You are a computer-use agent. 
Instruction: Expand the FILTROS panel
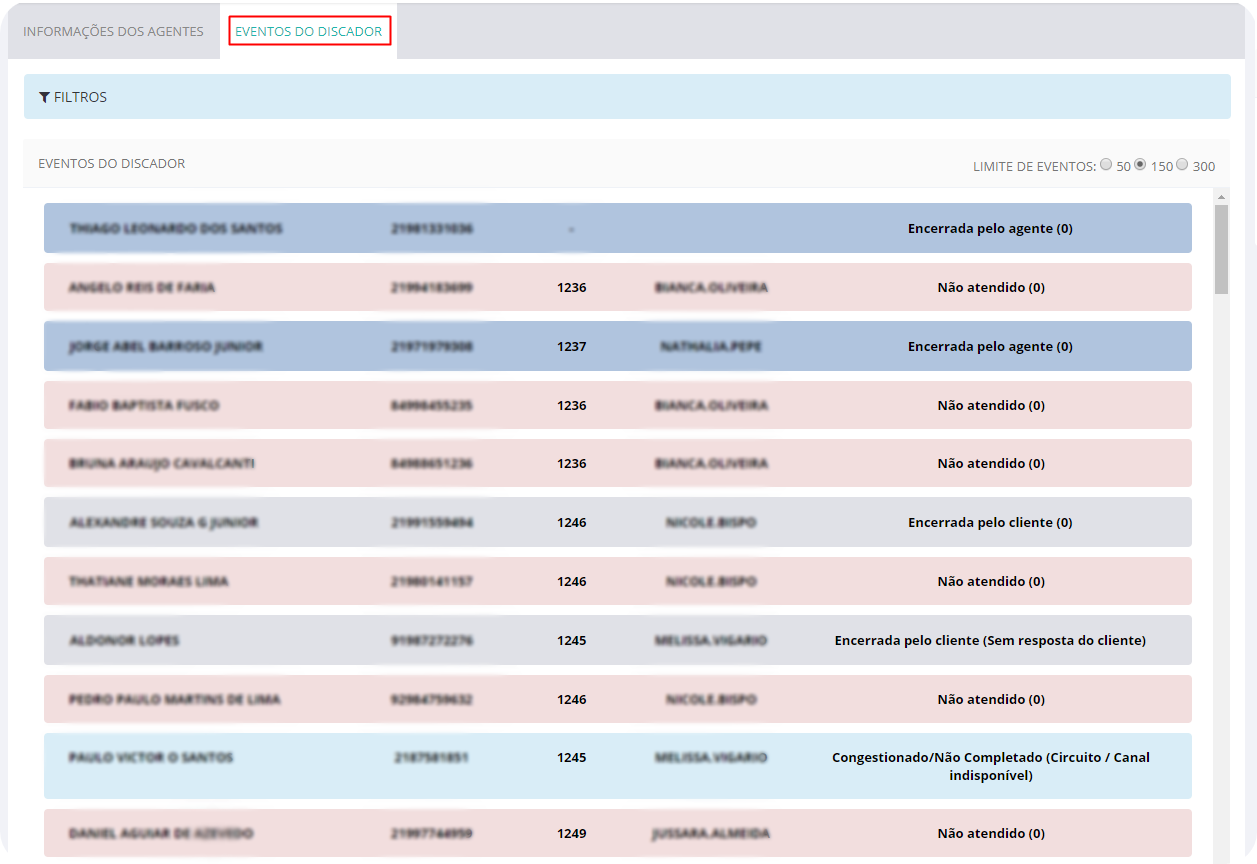click(80, 97)
